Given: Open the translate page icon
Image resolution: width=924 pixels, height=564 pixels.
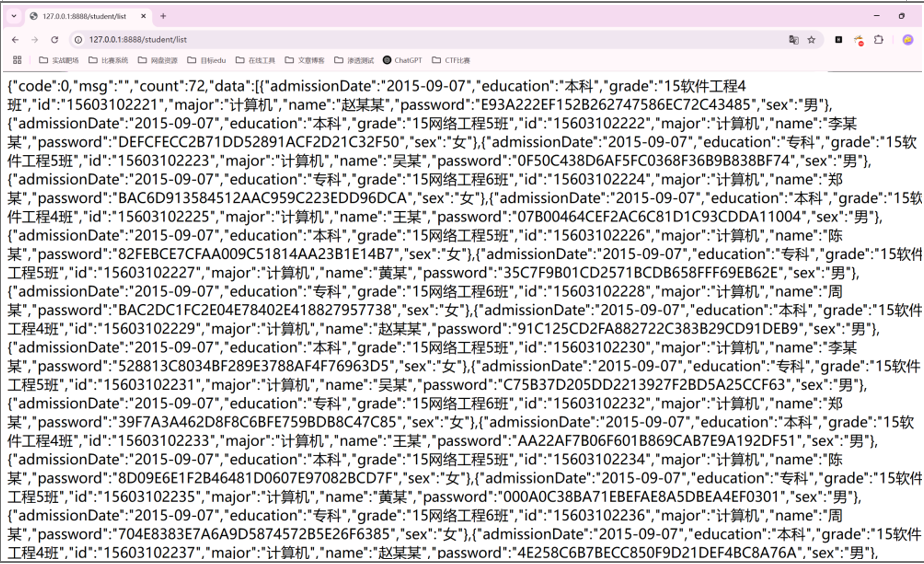Looking at the screenshot, I should pyautogui.click(x=794, y=39).
